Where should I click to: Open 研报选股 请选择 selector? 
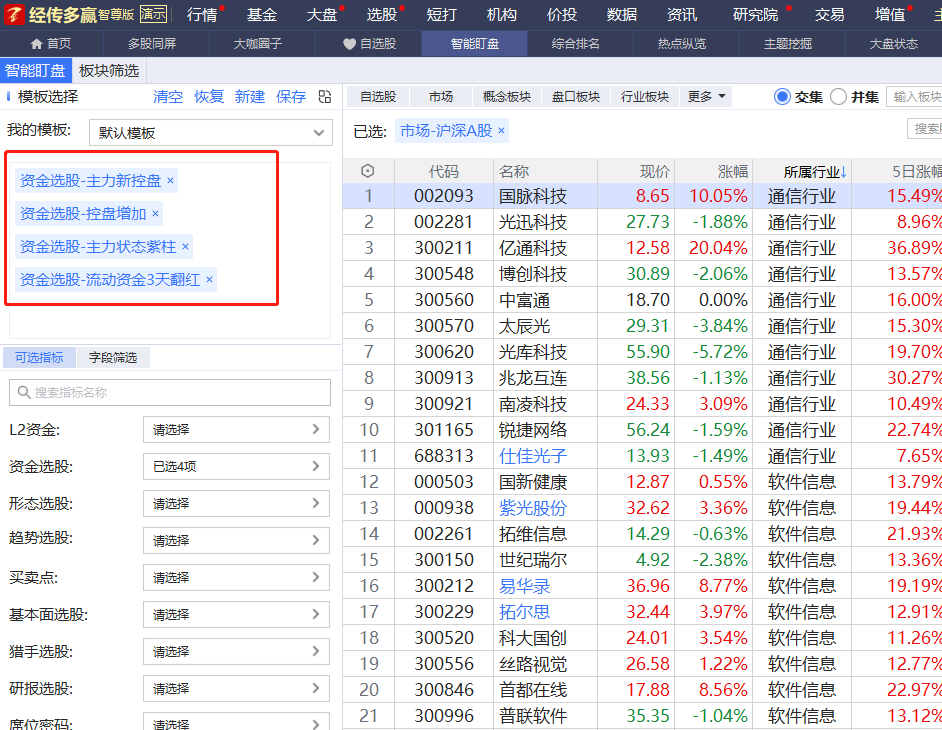(236, 689)
